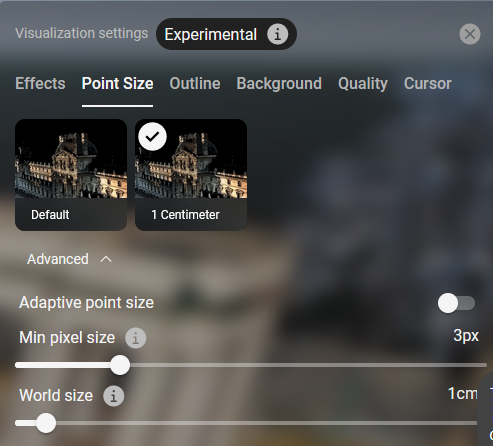
Task: Click the Experimental badge
Action: (226, 34)
